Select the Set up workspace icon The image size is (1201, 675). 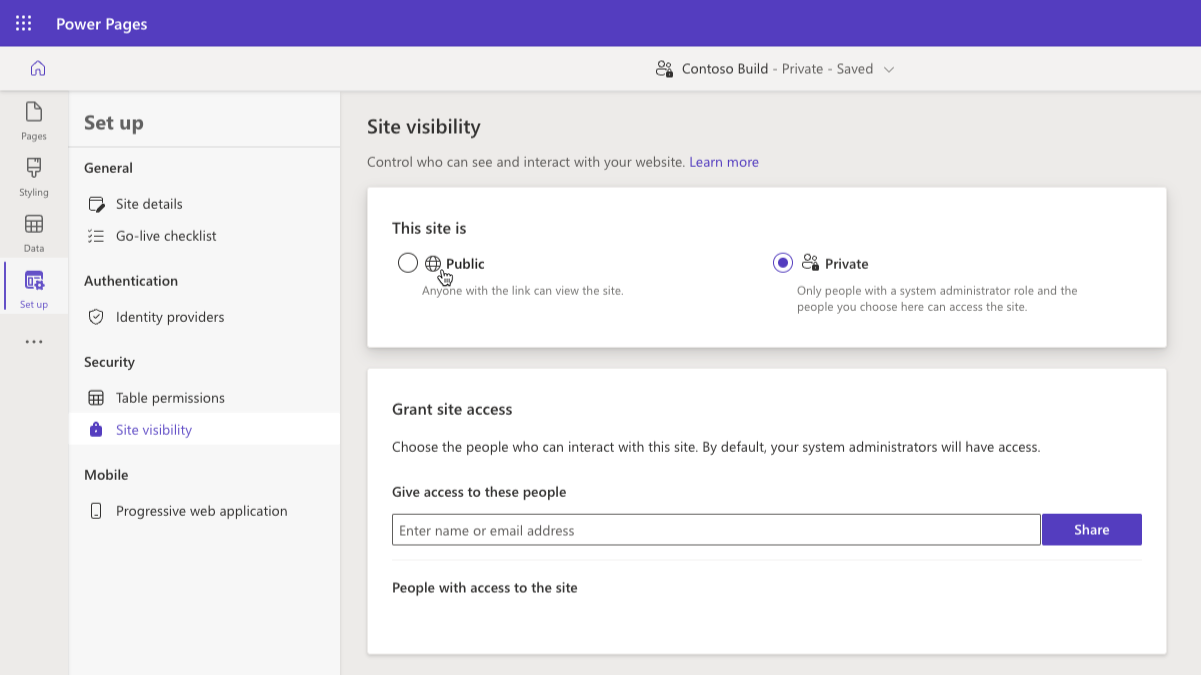34,287
